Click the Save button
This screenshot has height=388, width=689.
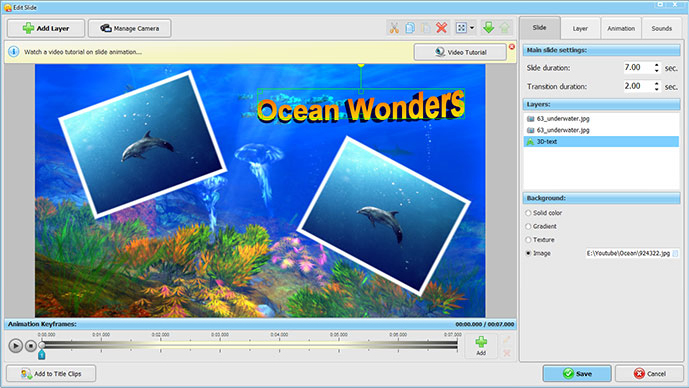pyautogui.click(x=577, y=373)
